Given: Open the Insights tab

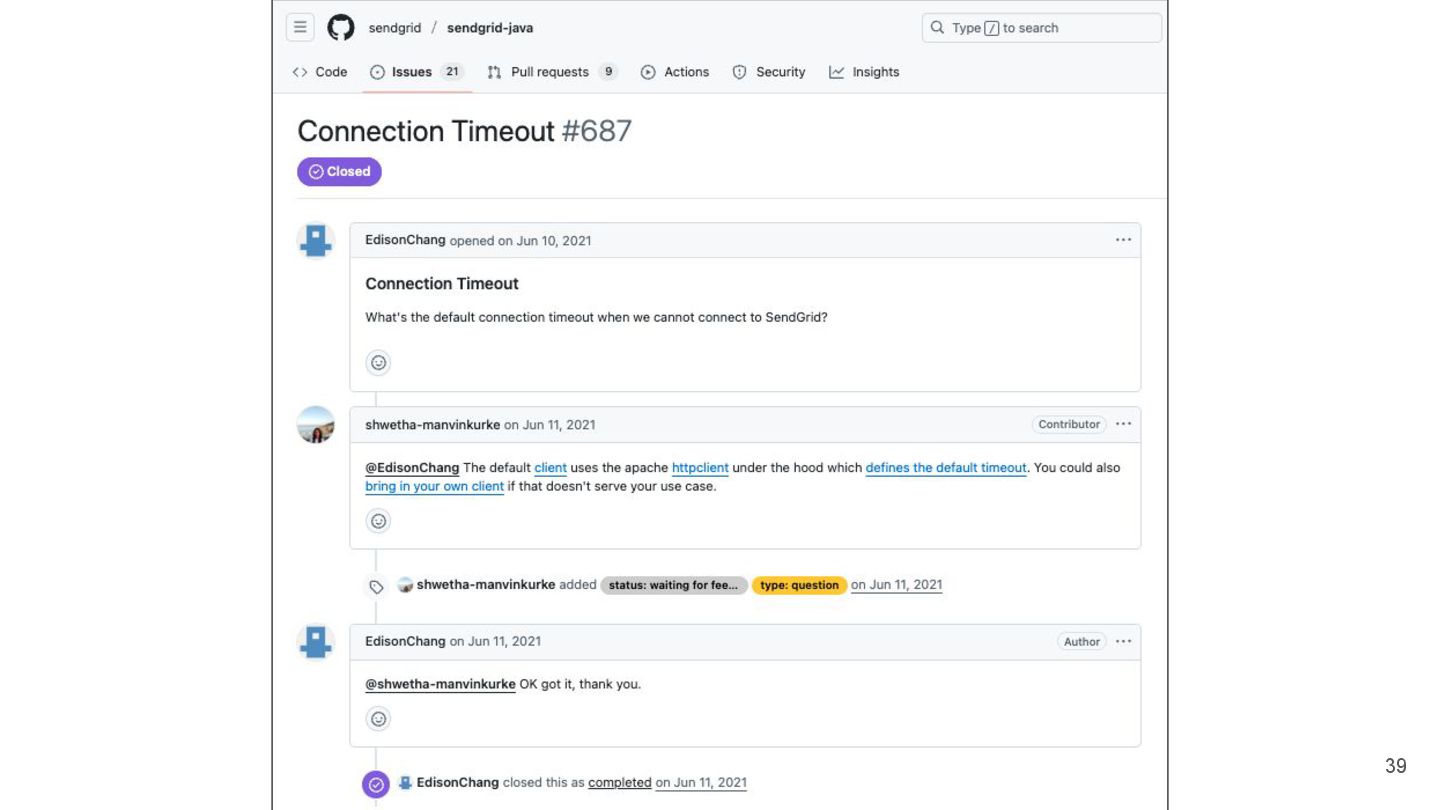Looking at the screenshot, I should [x=864, y=72].
